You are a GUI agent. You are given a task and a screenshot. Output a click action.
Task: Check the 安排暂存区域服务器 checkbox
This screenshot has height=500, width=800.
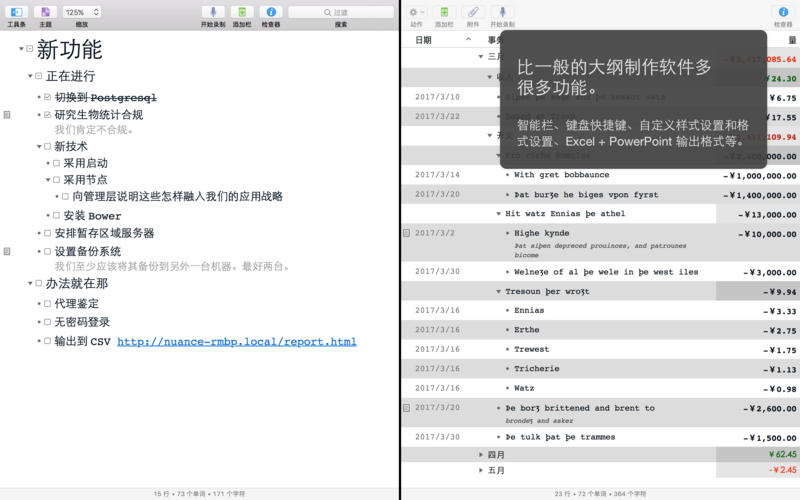(47, 233)
